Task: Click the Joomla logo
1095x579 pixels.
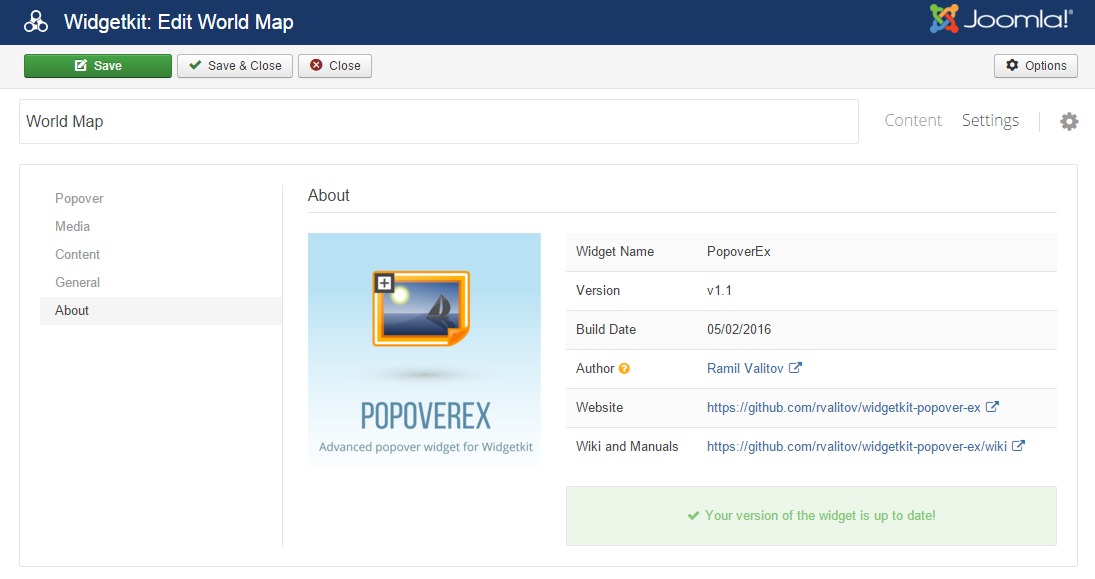Action: (1001, 19)
